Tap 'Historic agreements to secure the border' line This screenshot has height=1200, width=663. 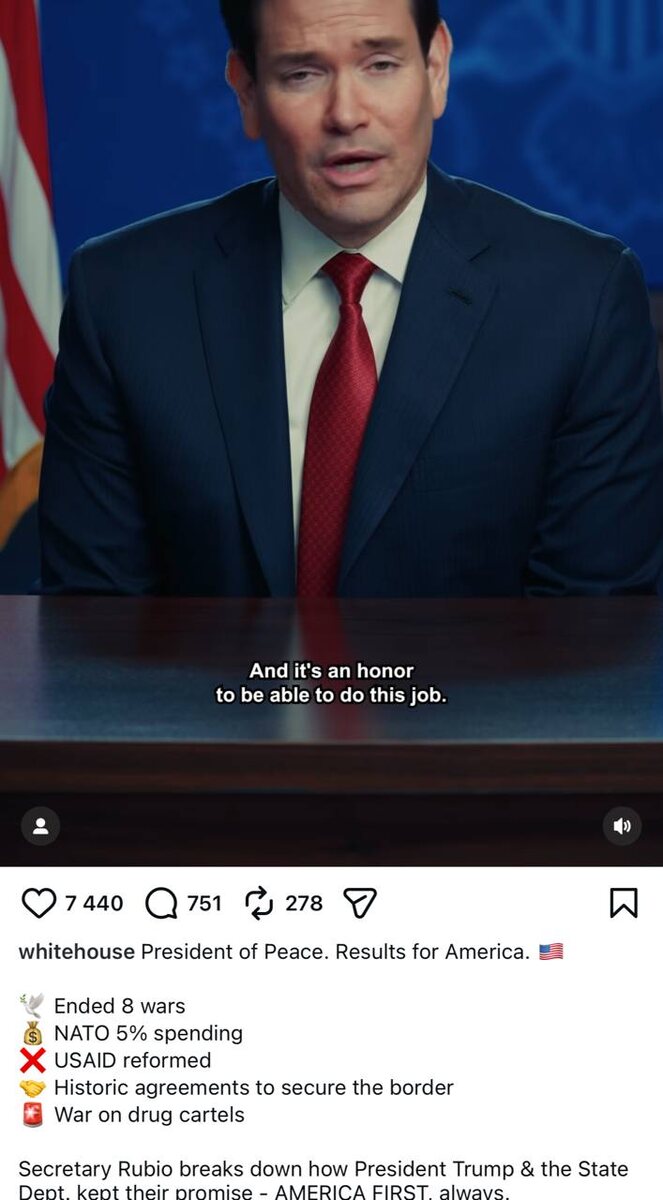(x=254, y=1087)
